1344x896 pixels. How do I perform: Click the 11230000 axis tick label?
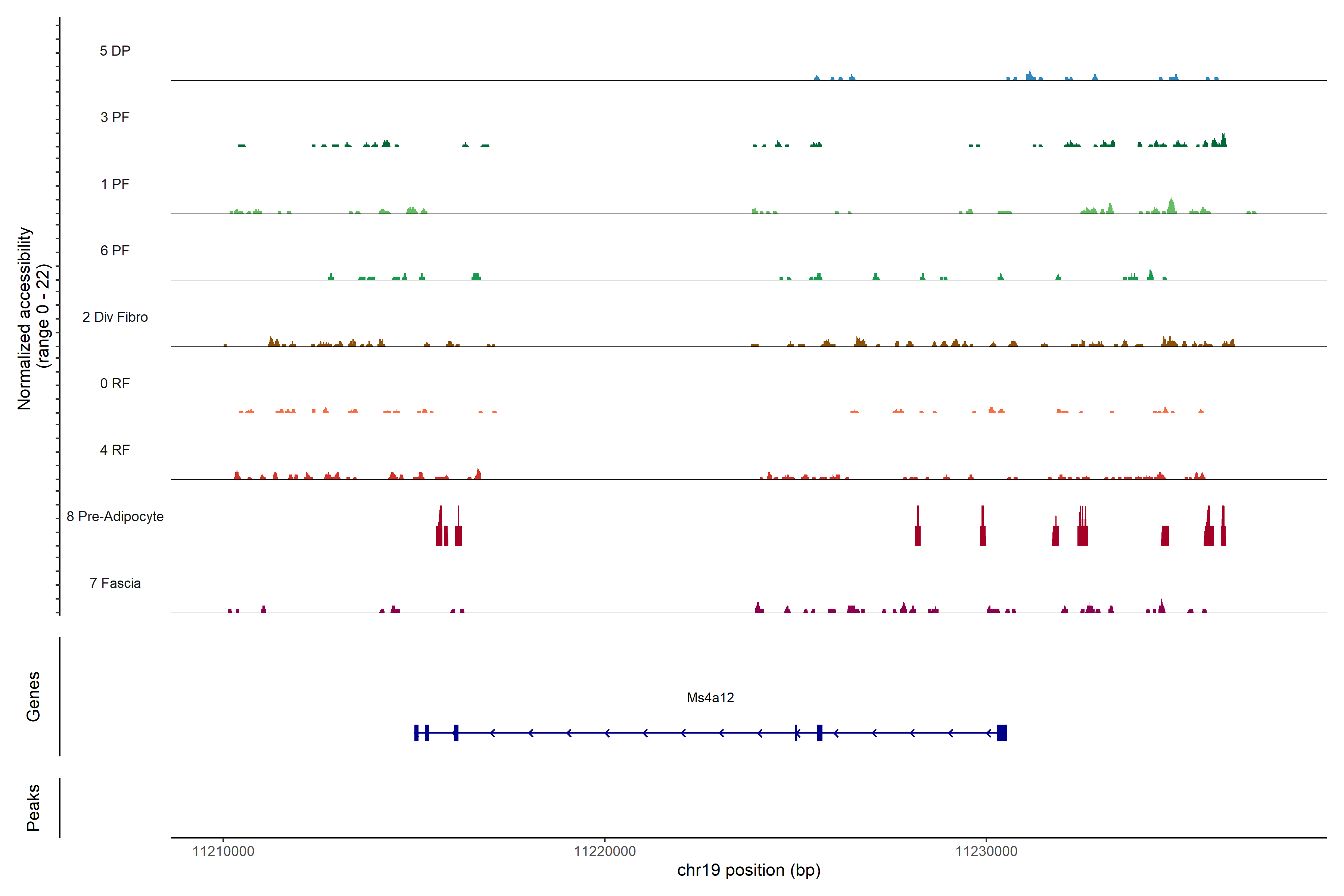pos(986,851)
